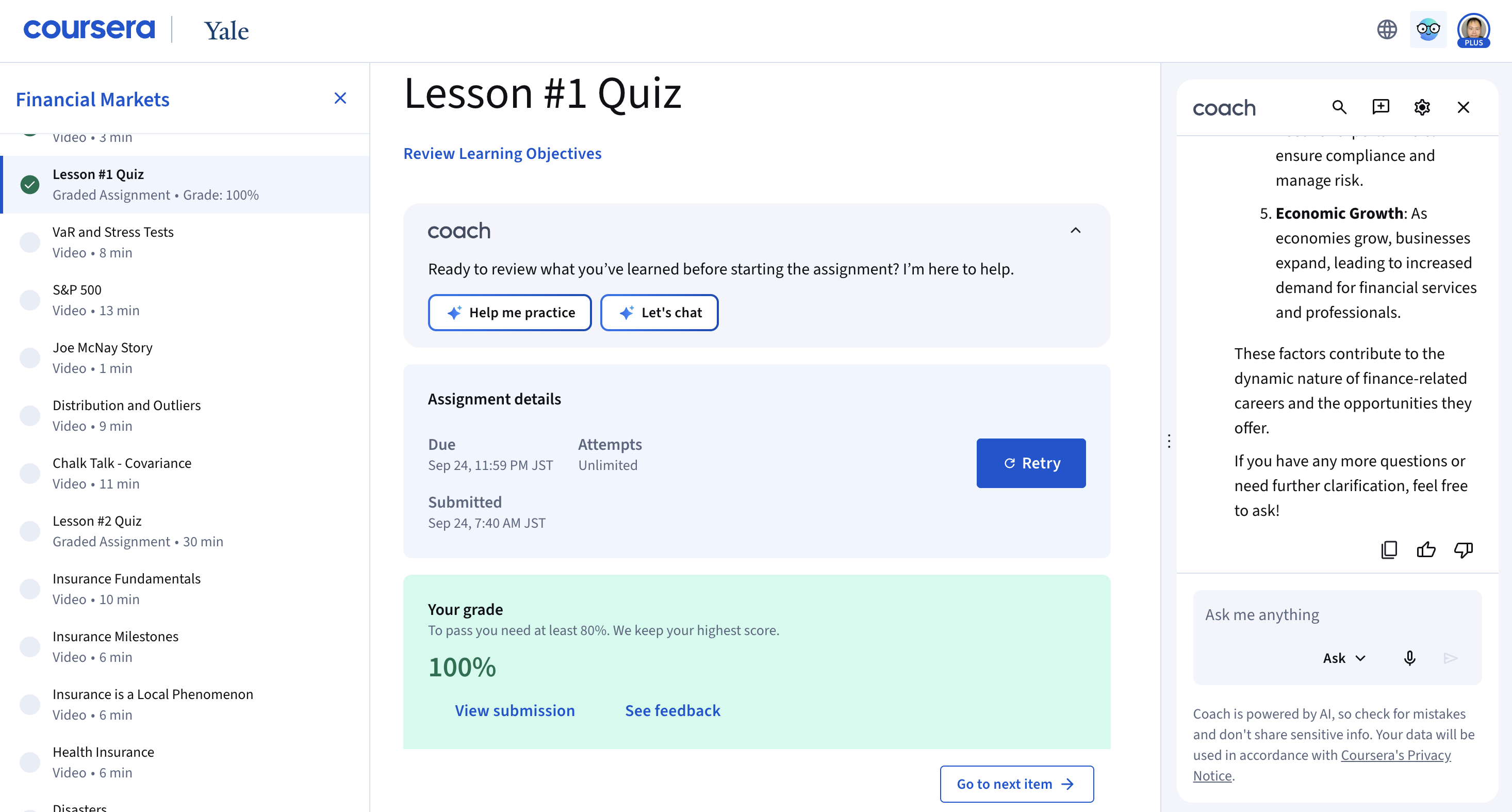The height and width of the screenshot is (812, 1512).
Task: Open the Ask mode dropdown
Action: click(x=1343, y=658)
